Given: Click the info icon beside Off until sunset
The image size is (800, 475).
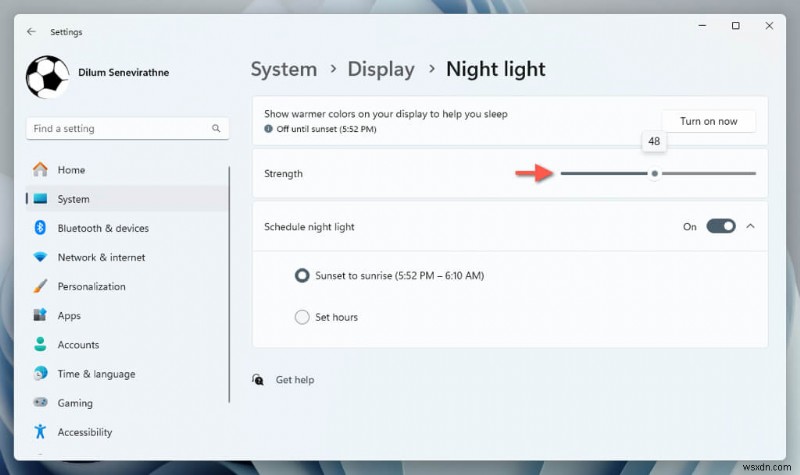Looking at the screenshot, I should tap(268, 129).
